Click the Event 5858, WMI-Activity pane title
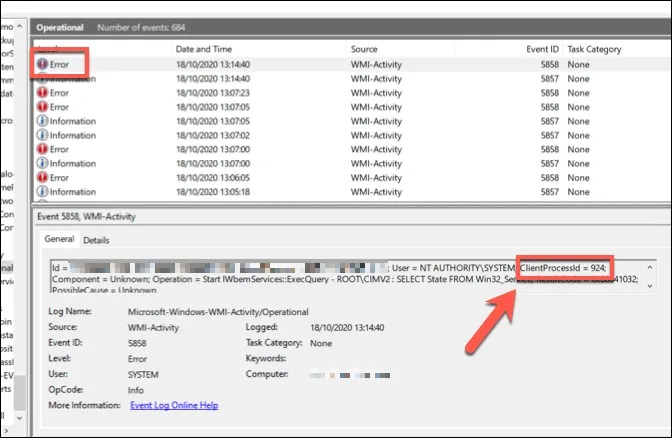The width and height of the screenshot is (672, 438). click(86, 216)
